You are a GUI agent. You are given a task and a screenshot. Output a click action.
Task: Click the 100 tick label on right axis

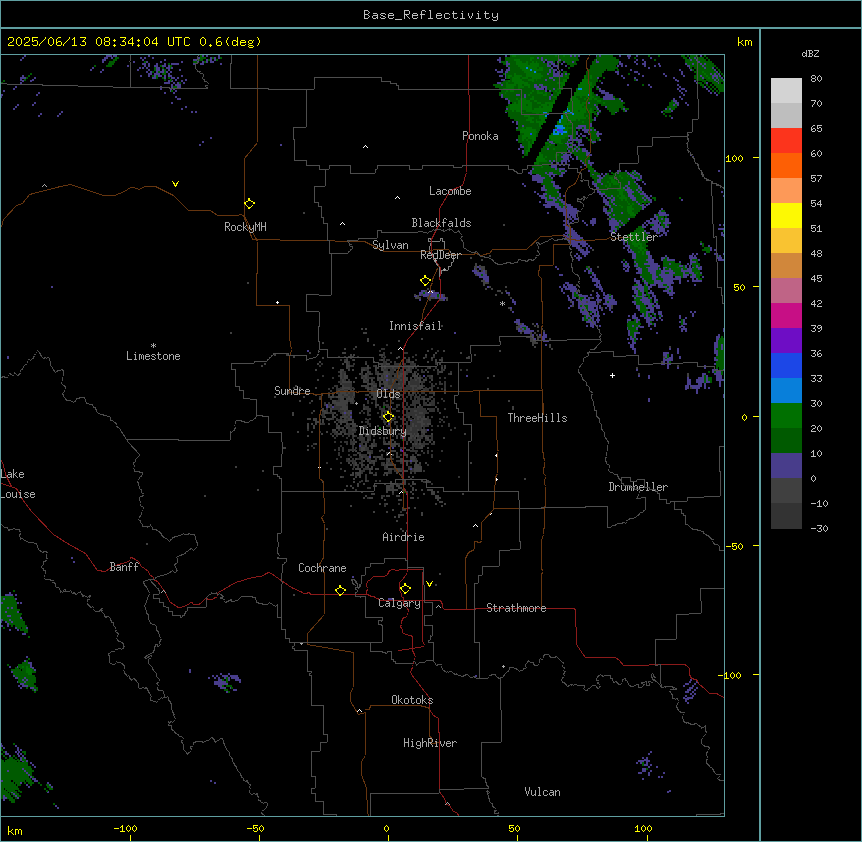pos(734,158)
